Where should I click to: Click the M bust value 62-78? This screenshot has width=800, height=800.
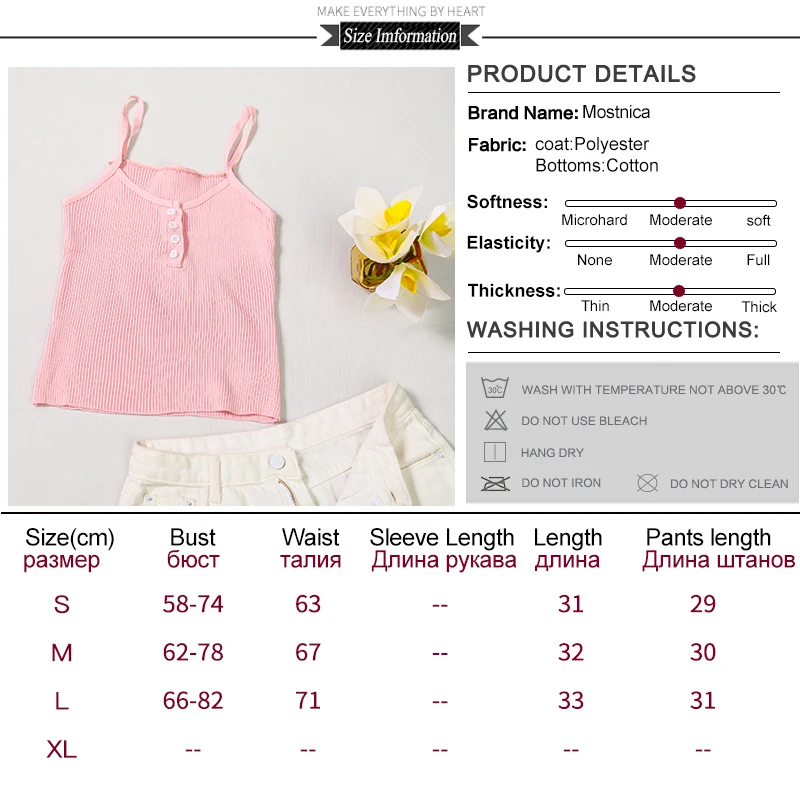point(193,653)
